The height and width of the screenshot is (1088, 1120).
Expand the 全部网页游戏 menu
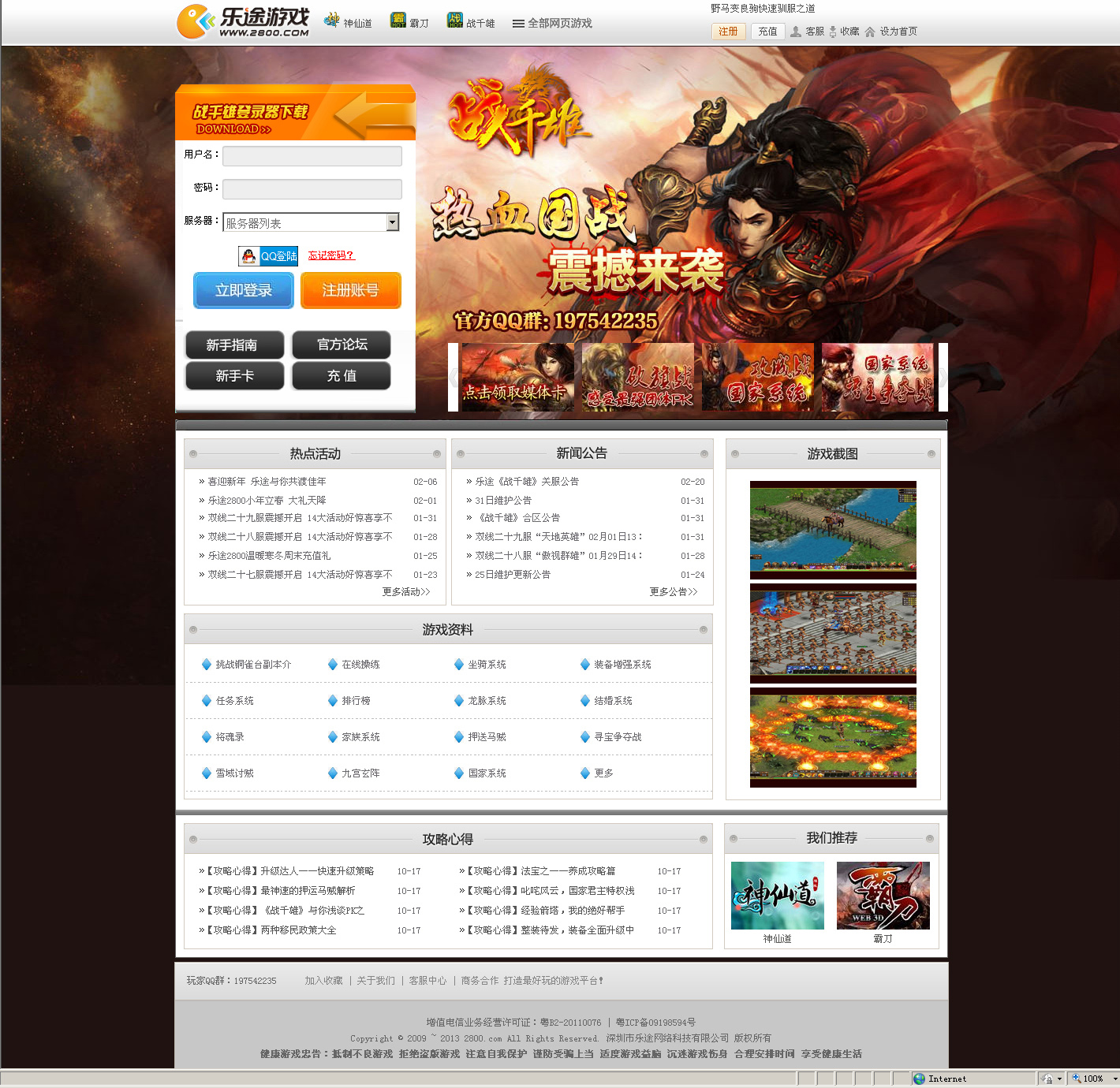(x=552, y=24)
